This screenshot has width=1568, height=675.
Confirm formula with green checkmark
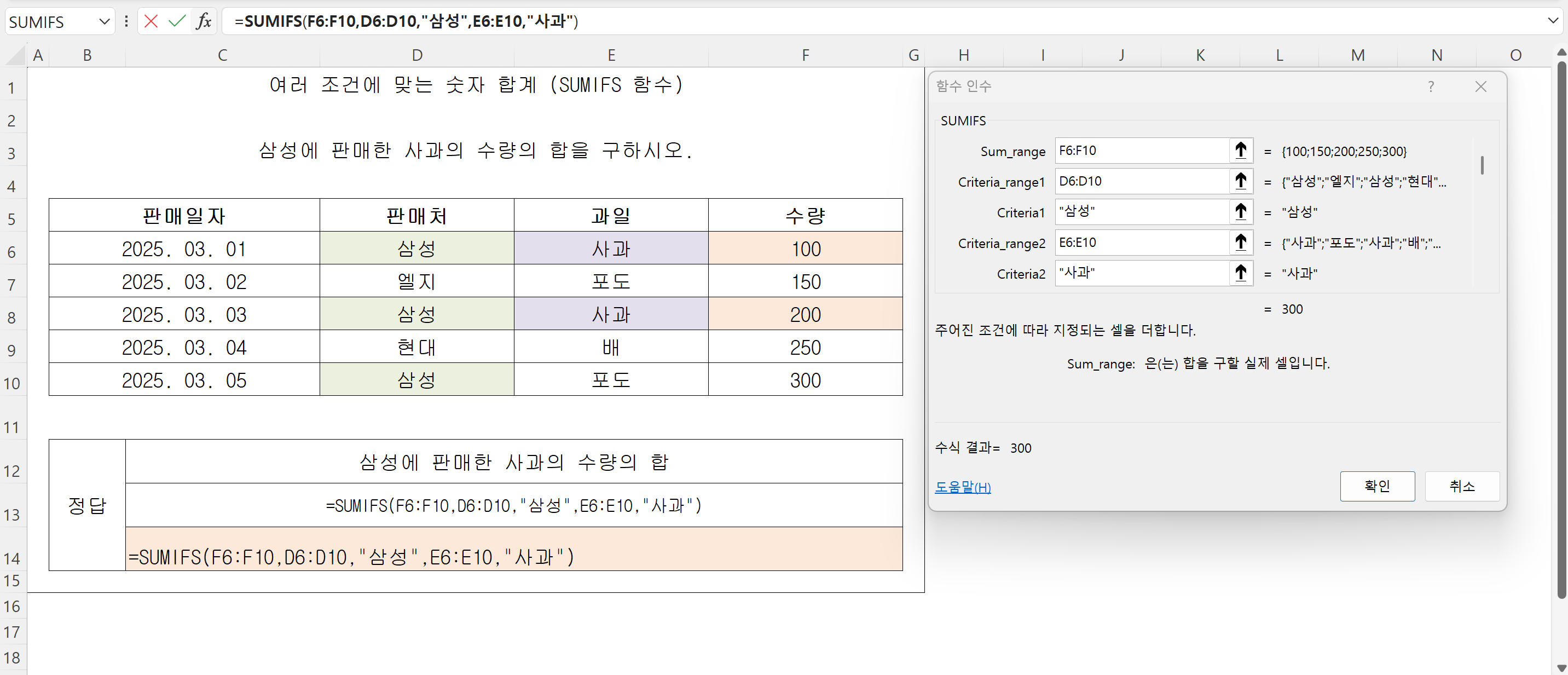177,21
